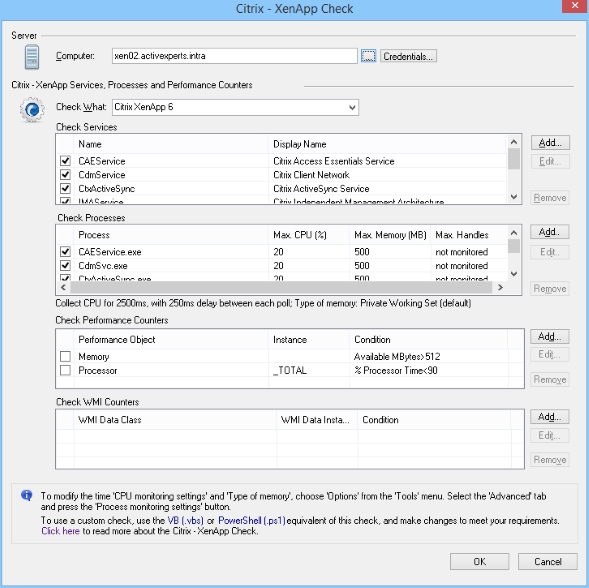Sort services by Display Name column

(388, 144)
